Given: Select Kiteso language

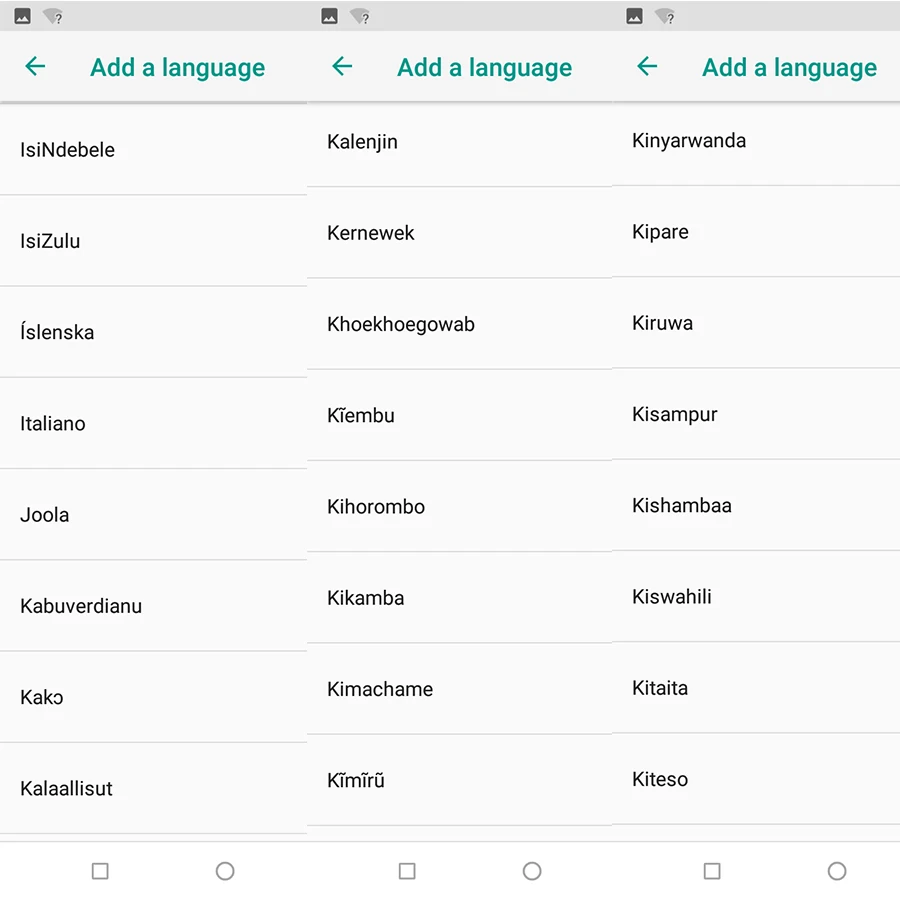Looking at the screenshot, I should pos(756,779).
